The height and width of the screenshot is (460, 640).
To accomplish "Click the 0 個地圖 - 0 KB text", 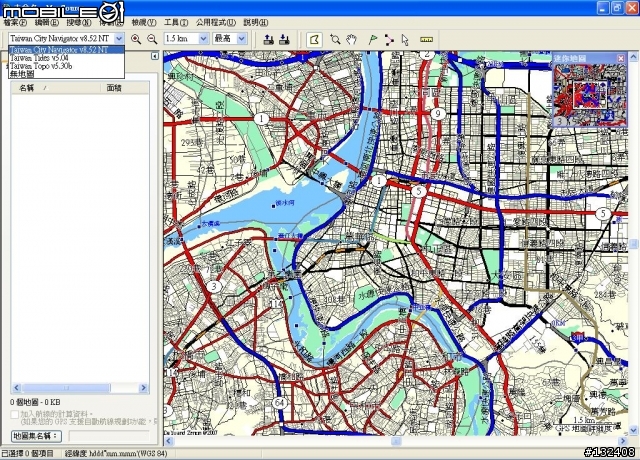I will (x=36, y=402).
